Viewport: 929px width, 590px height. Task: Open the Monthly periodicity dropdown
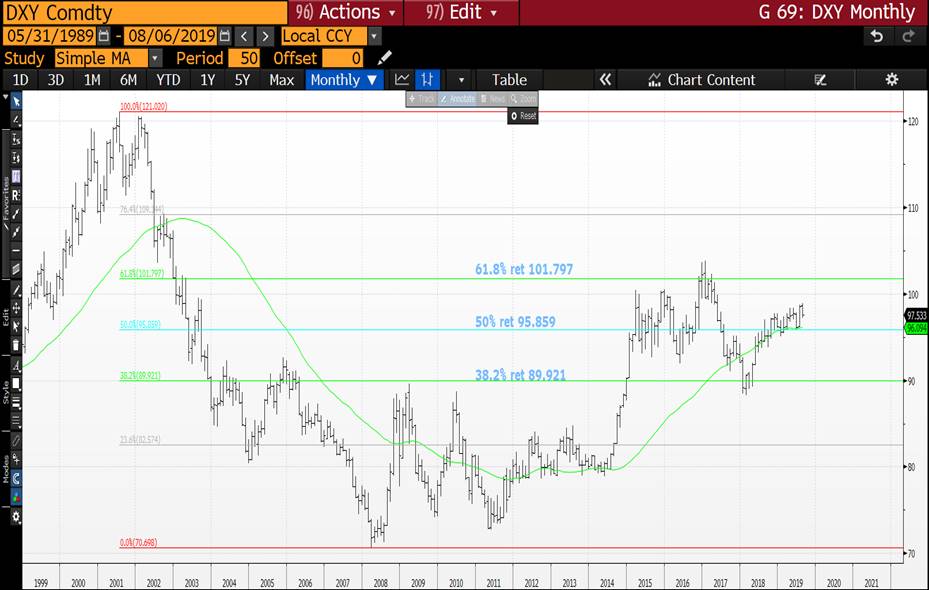click(x=344, y=79)
